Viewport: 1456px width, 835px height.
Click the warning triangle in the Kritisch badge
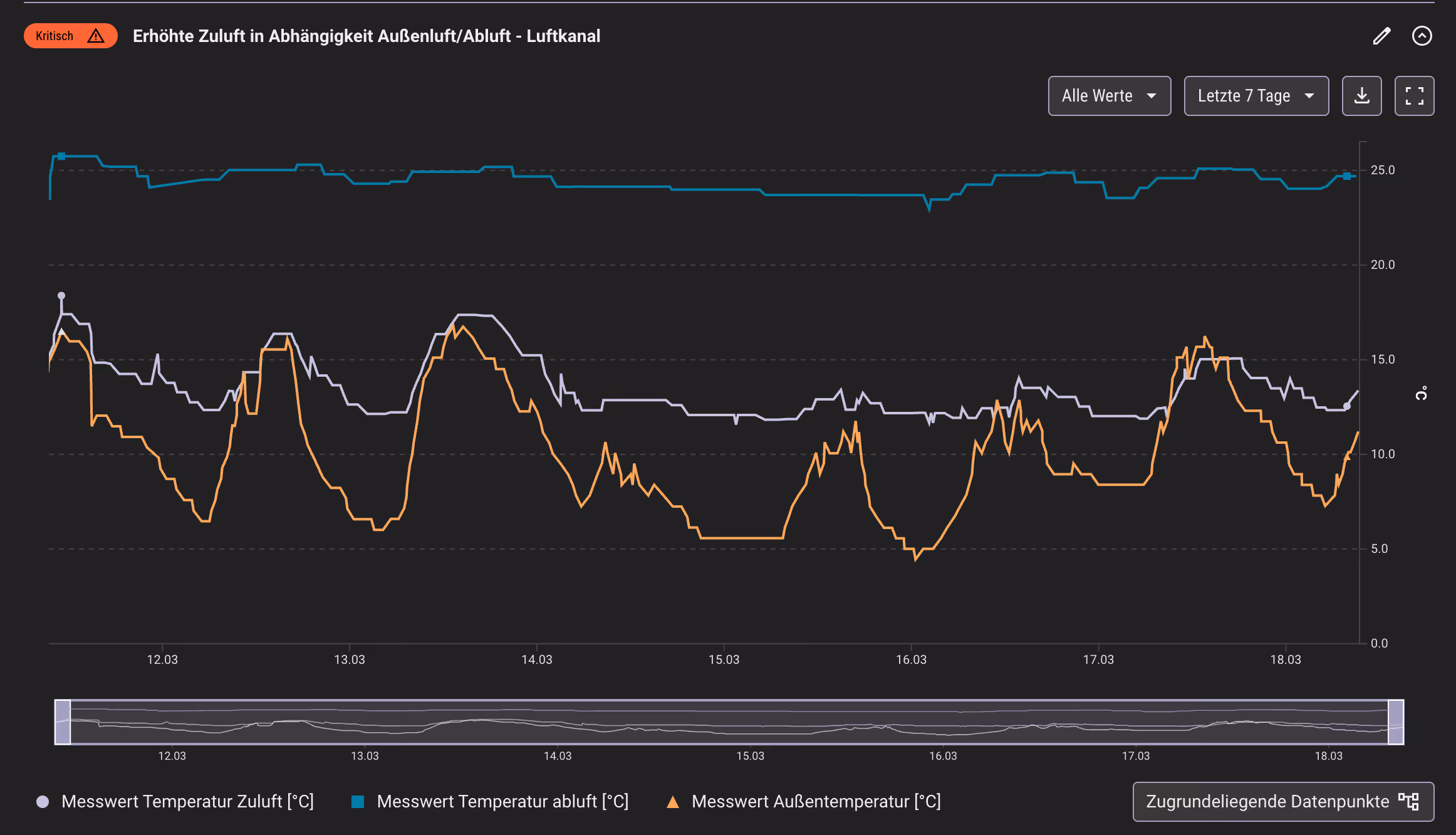tap(95, 36)
